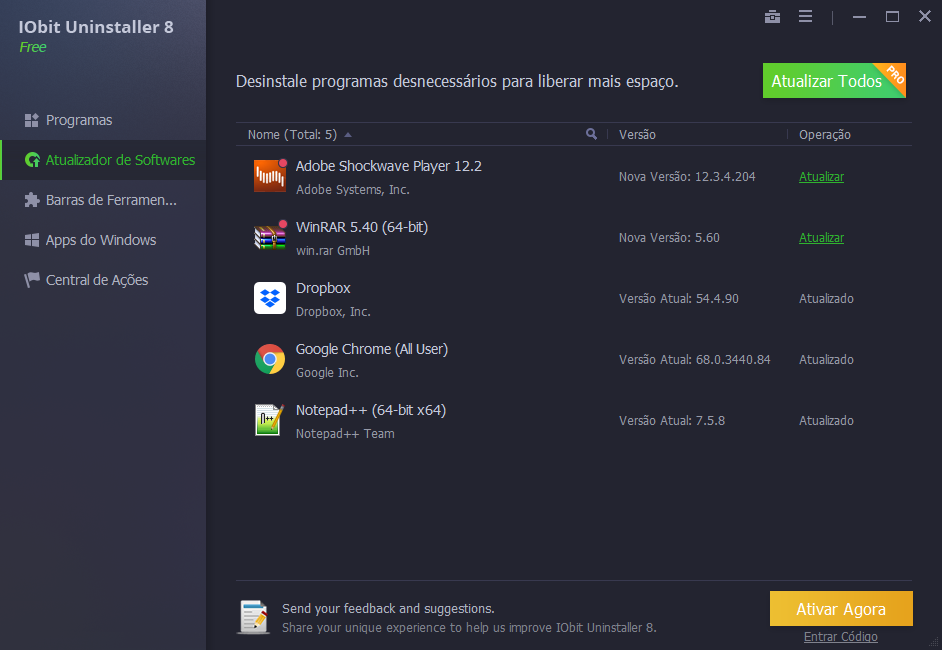The width and height of the screenshot is (942, 650).
Task: Click the Atualizar Todos button
Action: pyautogui.click(x=834, y=80)
